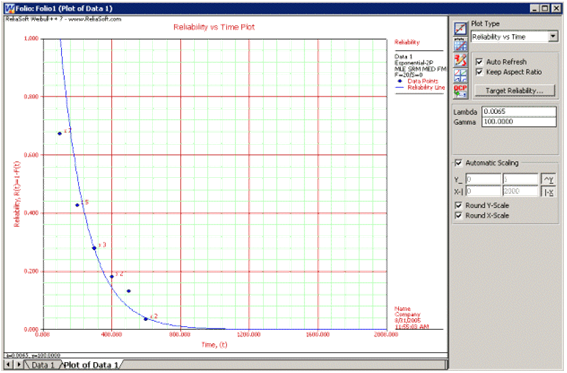Image resolution: width=567 pixels, height=373 pixels.
Task: Select the Plot of Data 1 tab
Action: tap(91, 365)
